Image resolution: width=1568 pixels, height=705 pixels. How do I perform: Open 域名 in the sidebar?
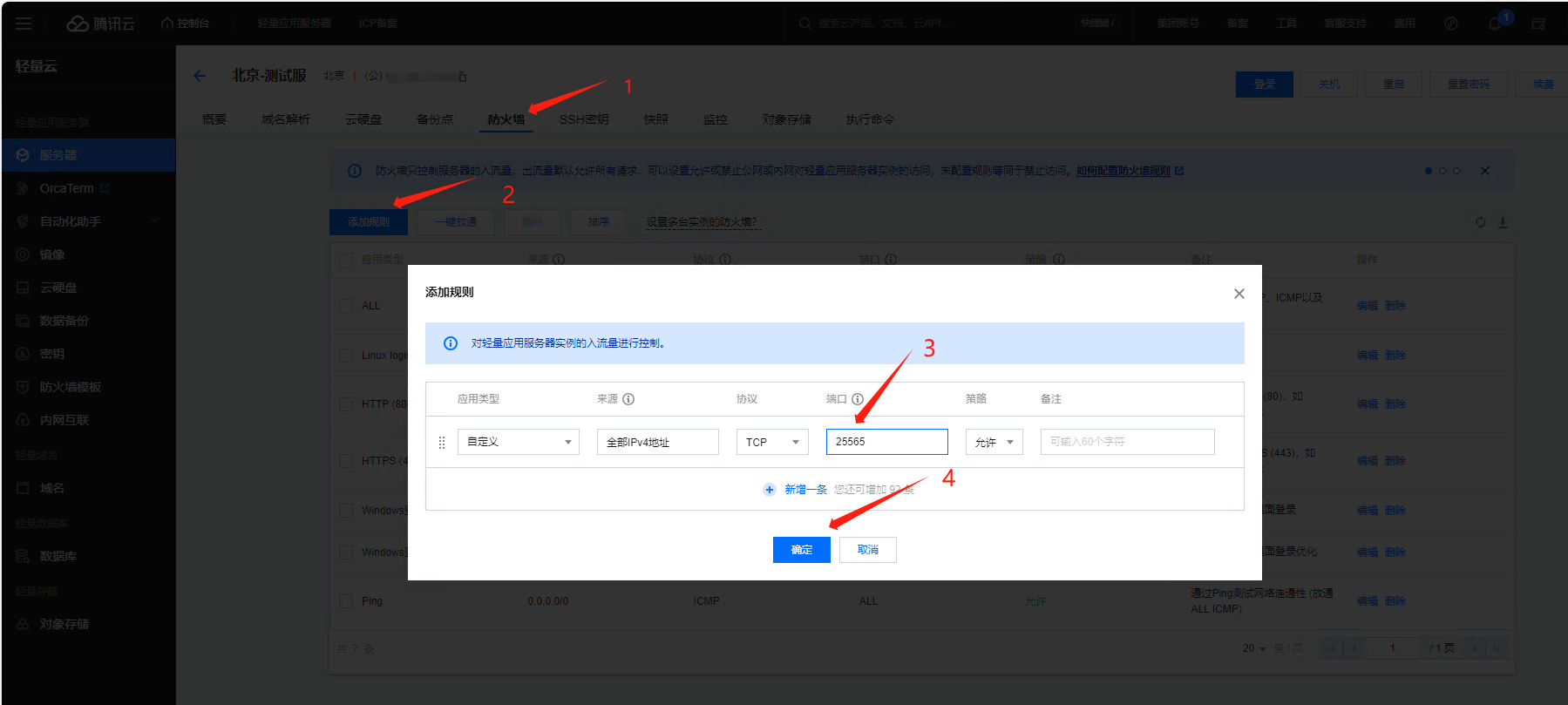52,488
